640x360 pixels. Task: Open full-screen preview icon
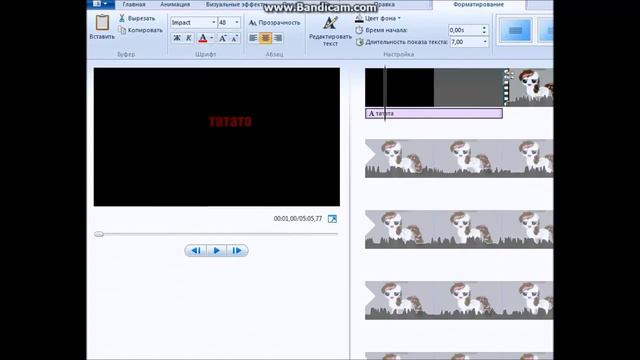[x=332, y=219]
